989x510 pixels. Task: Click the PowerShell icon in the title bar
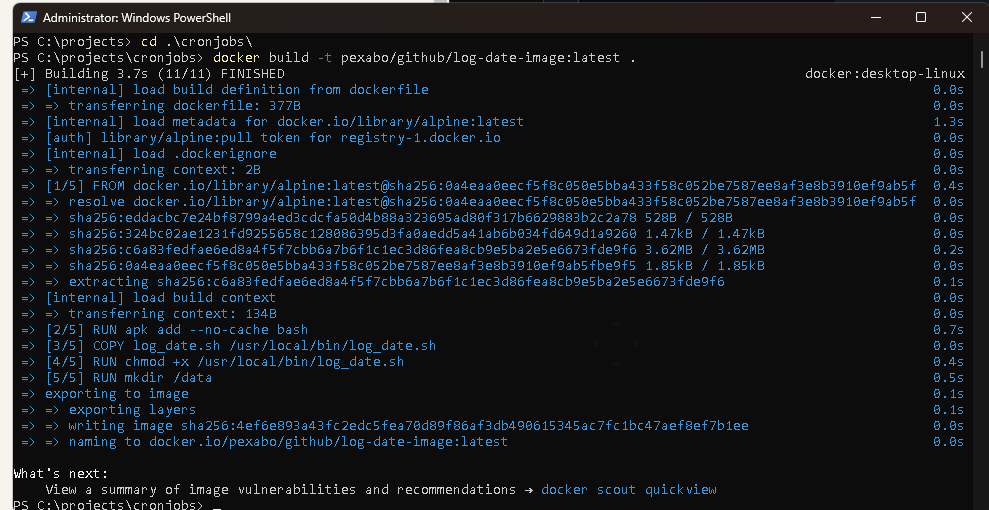pos(28,18)
